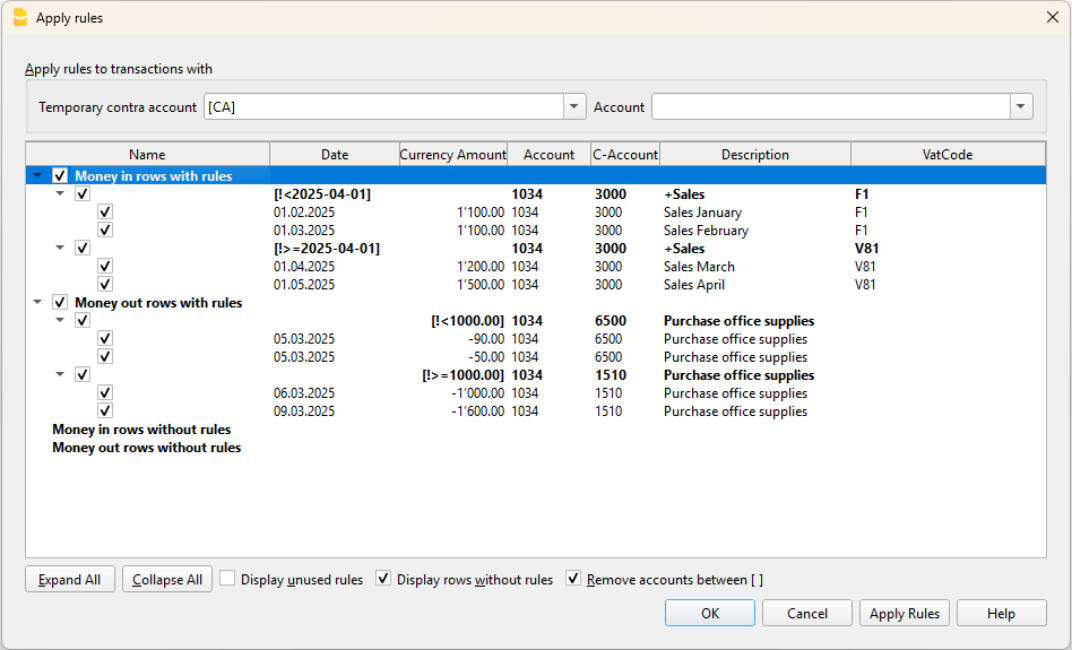The height and width of the screenshot is (650, 1072).
Task: Open the empty Account dropdown
Action: click(1020, 106)
